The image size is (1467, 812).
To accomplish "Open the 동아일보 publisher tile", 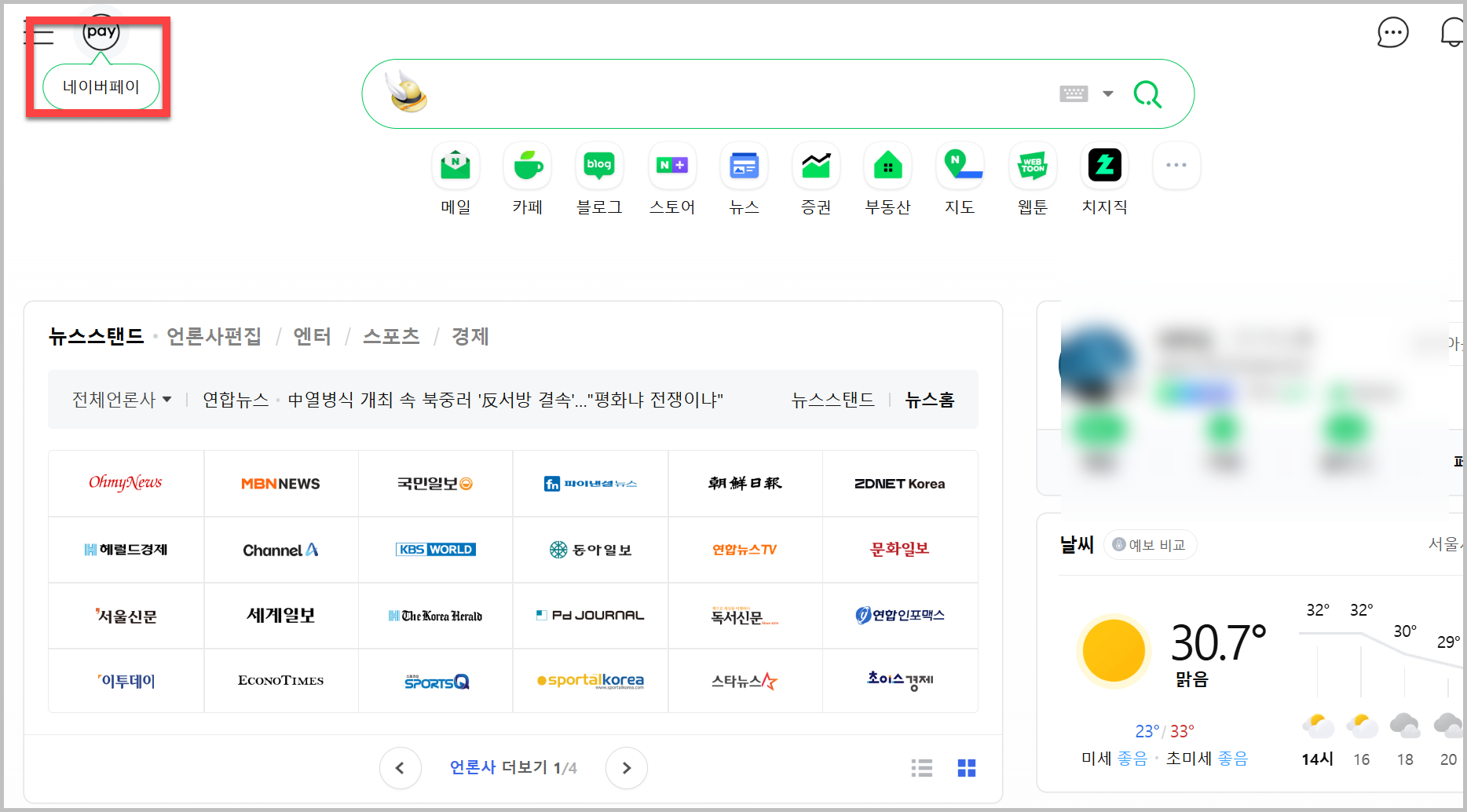I will click(591, 550).
